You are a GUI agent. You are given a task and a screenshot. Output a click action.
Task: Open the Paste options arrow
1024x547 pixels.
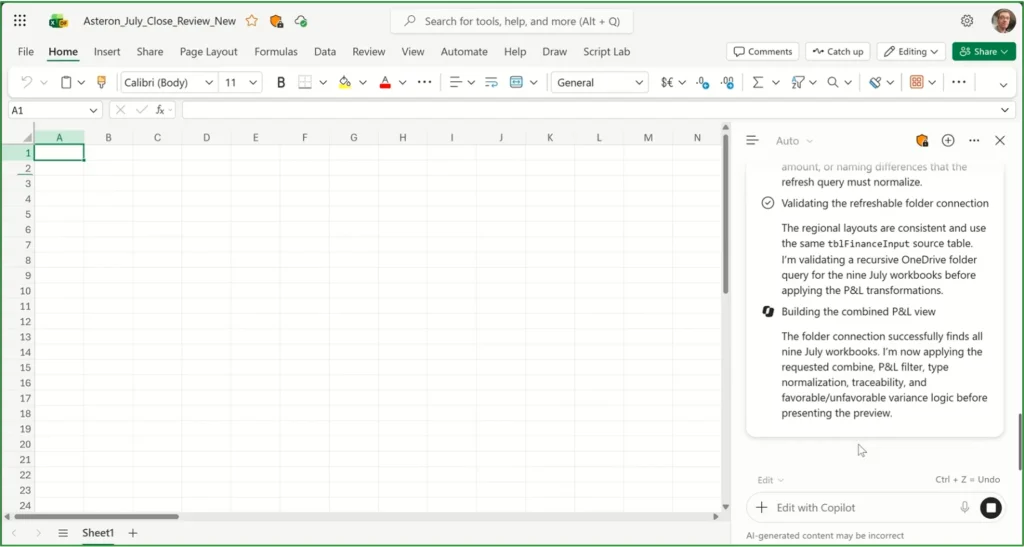[82, 82]
